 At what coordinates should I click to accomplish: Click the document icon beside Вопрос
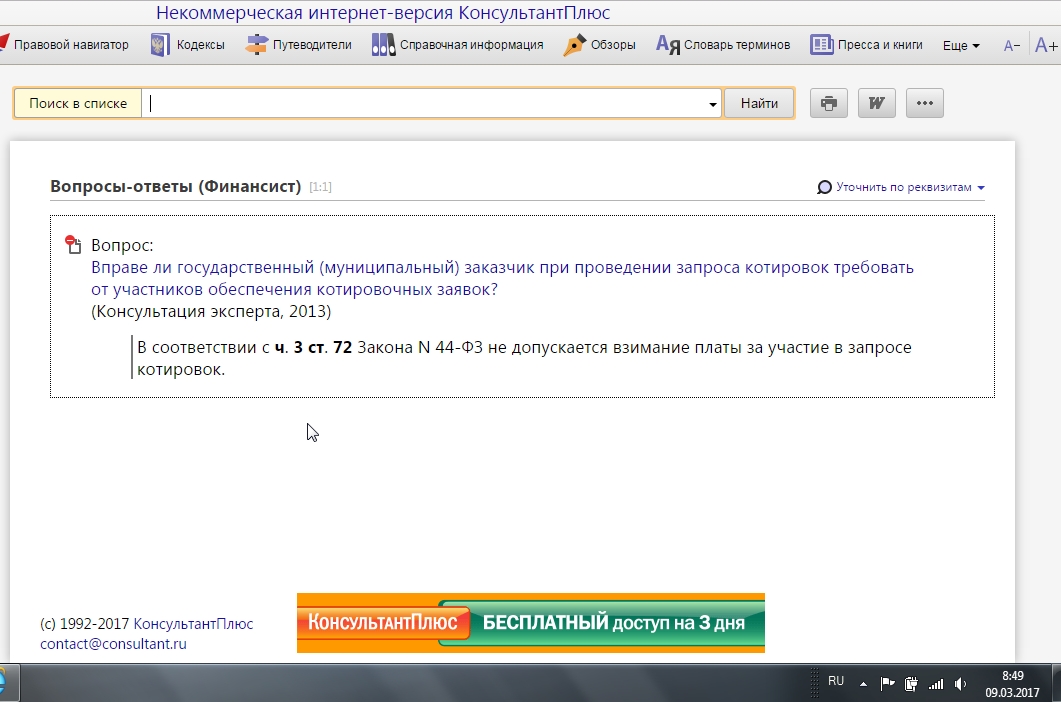(x=73, y=245)
